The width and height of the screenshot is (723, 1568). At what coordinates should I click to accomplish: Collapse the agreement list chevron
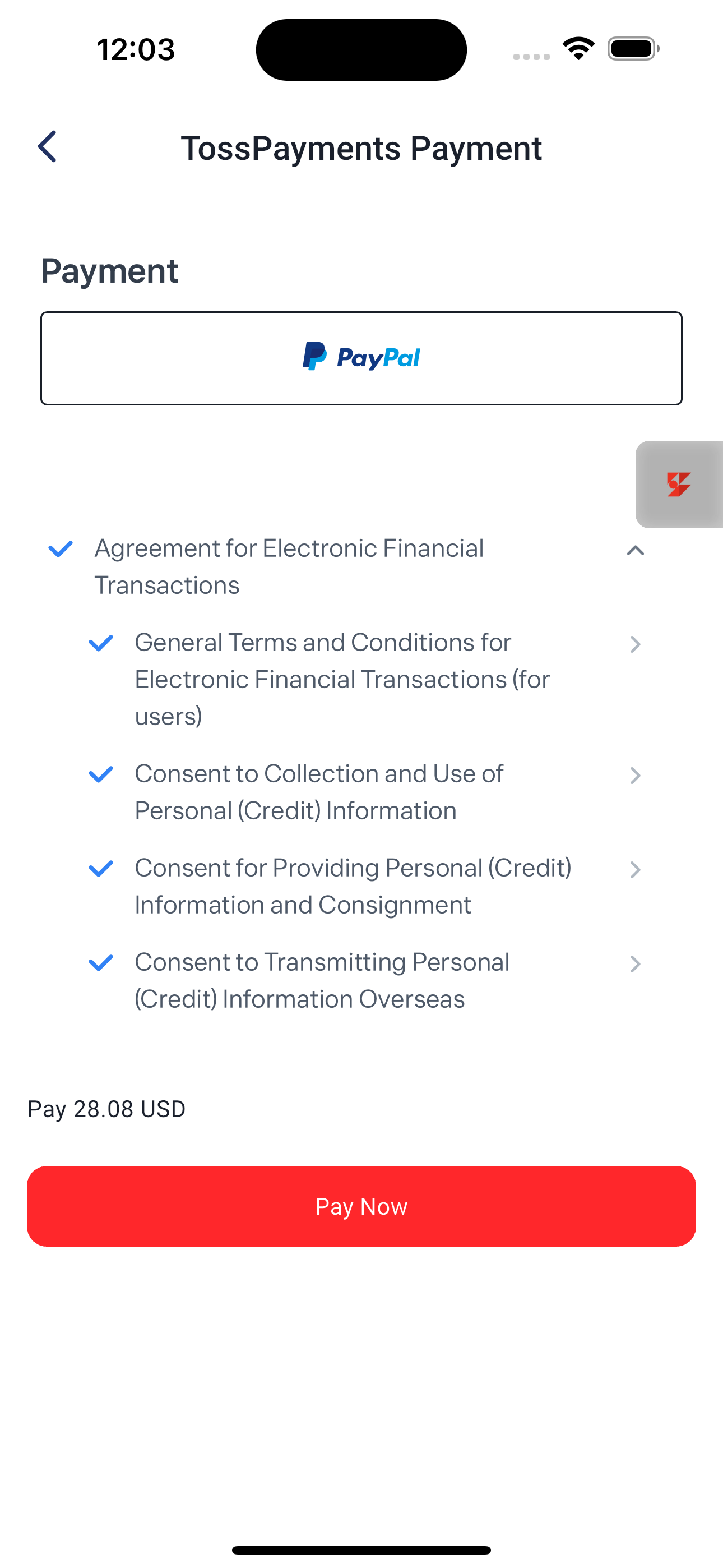tap(635, 551)
